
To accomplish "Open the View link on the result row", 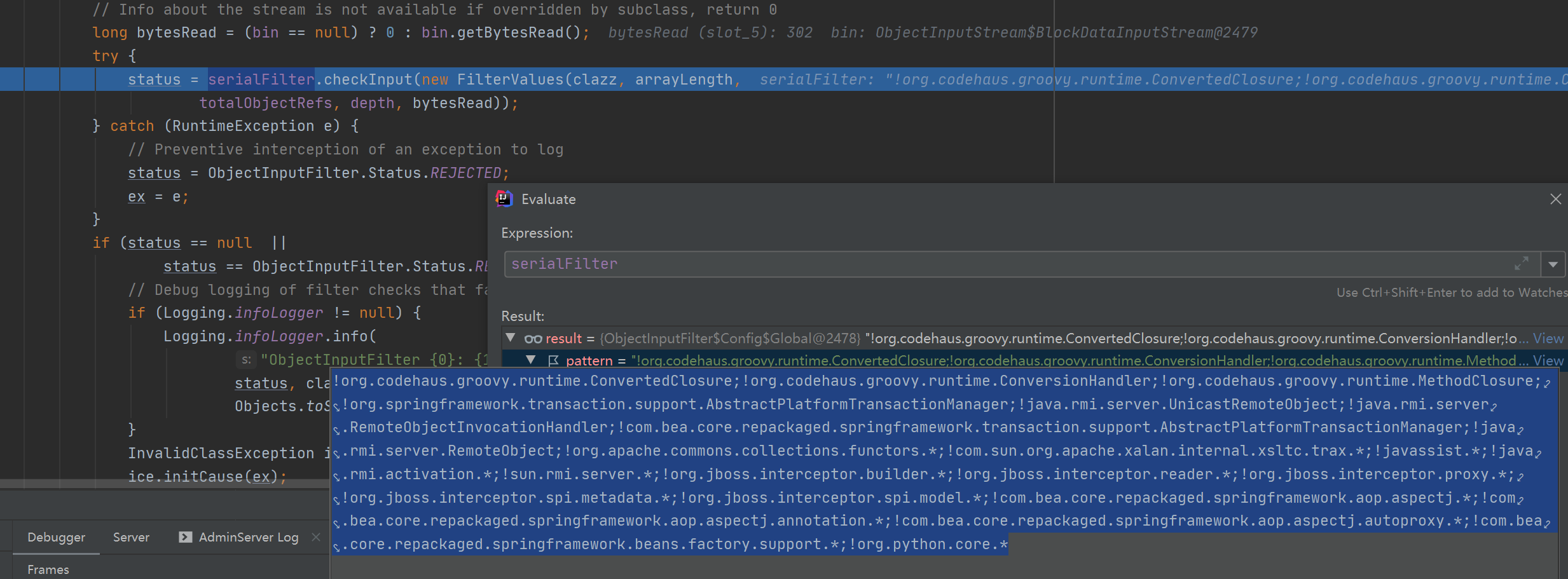I will click(x=1548, y=338).
